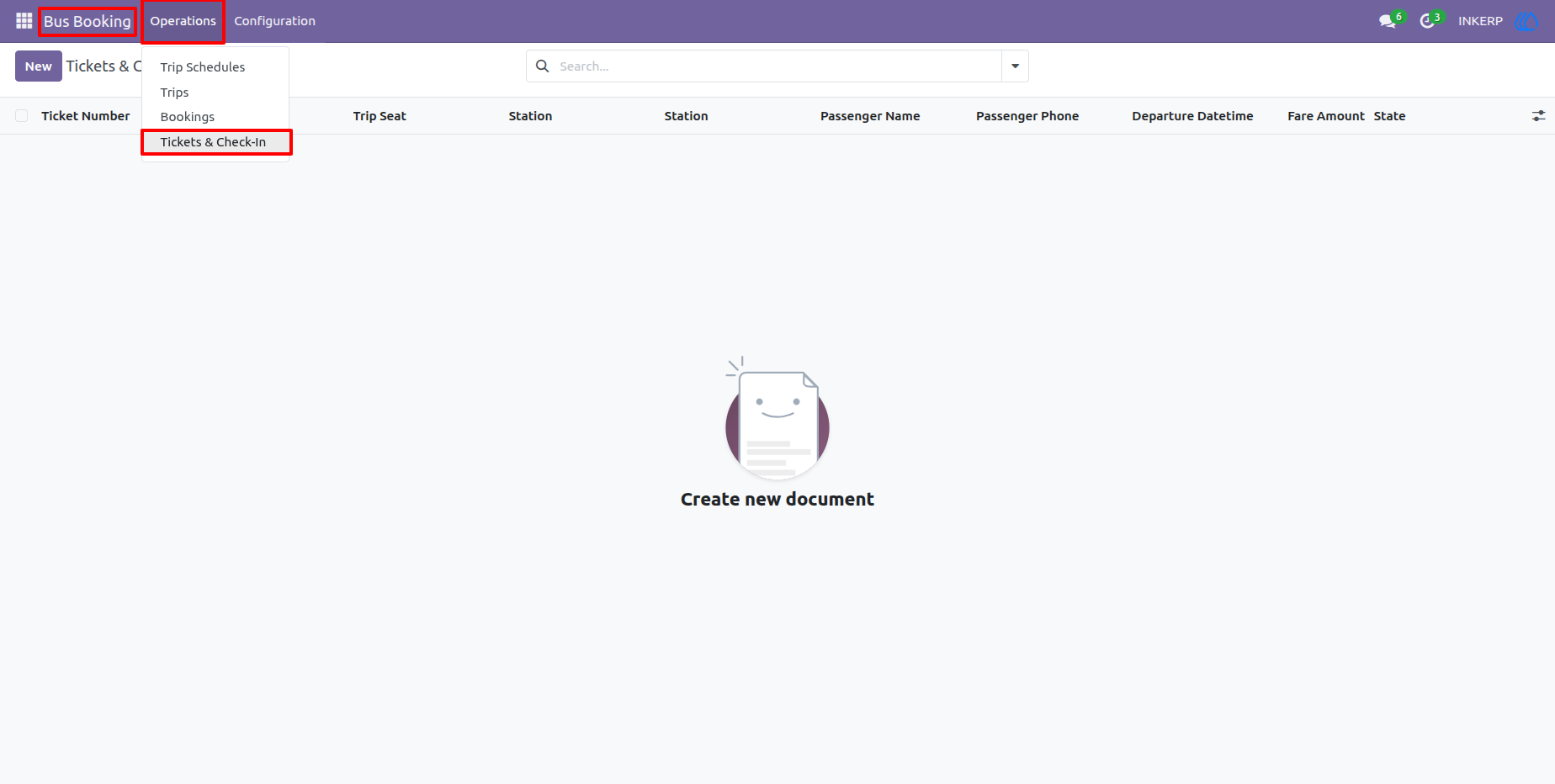
Task: Focus the Search input field
Action: click(776, 66)
